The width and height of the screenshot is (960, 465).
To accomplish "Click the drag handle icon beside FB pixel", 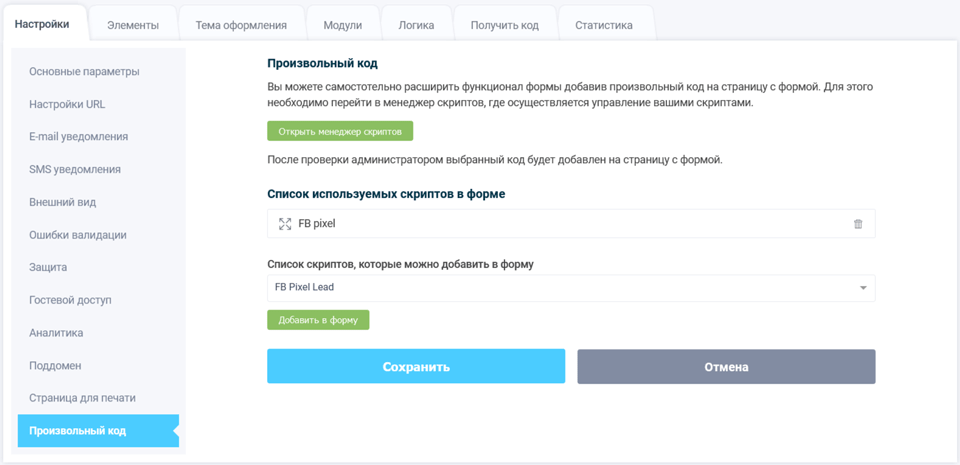I will (285, 224).
